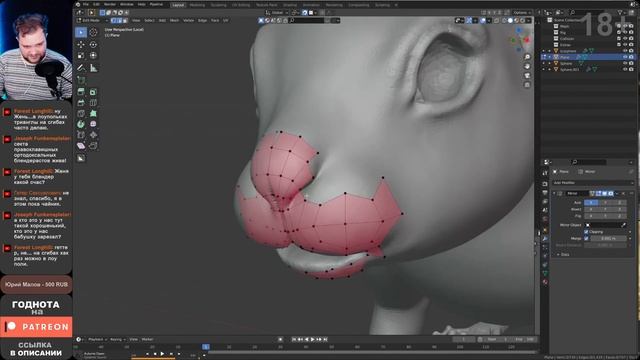
Task: Expand the Data subpanel
Action: point(558,255)
